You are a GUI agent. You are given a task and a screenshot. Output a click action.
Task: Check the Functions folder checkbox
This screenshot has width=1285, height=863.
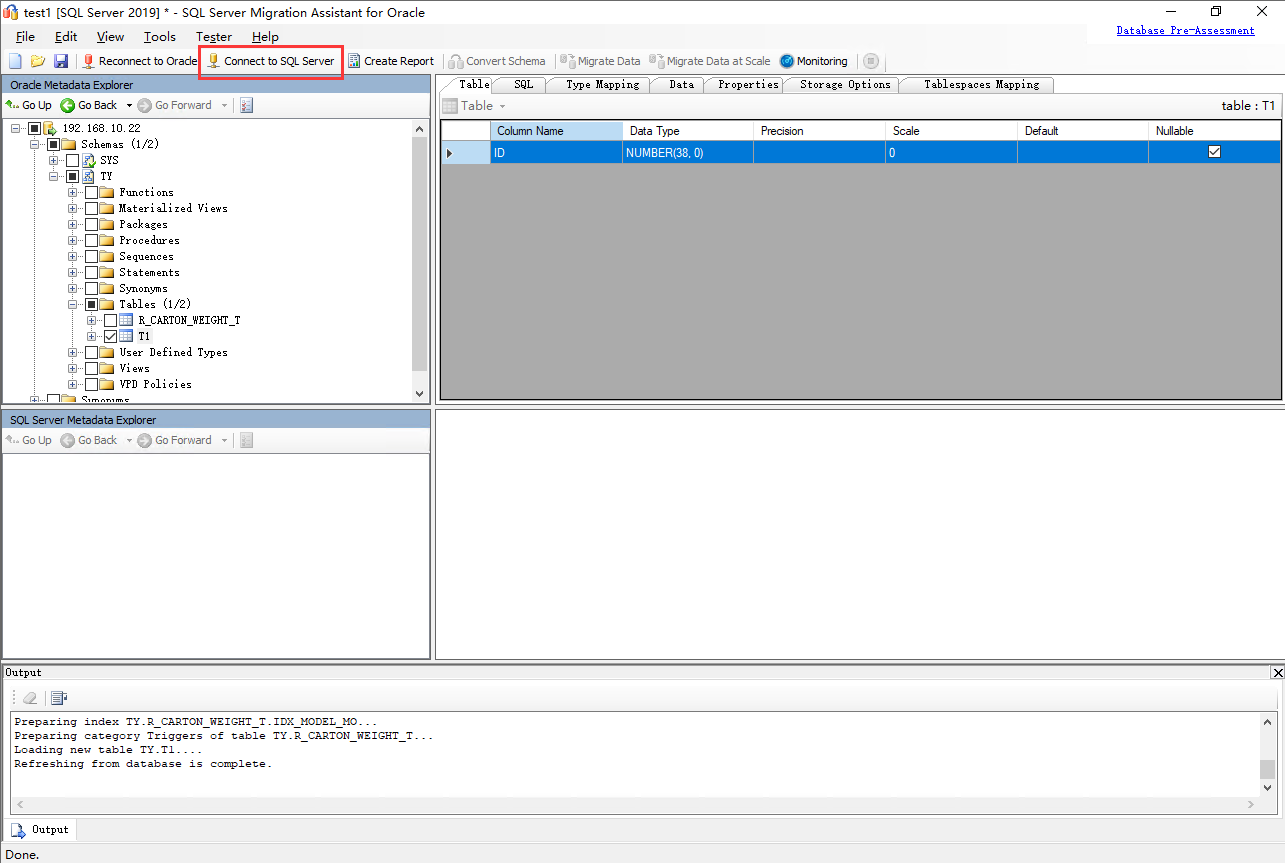91,193
